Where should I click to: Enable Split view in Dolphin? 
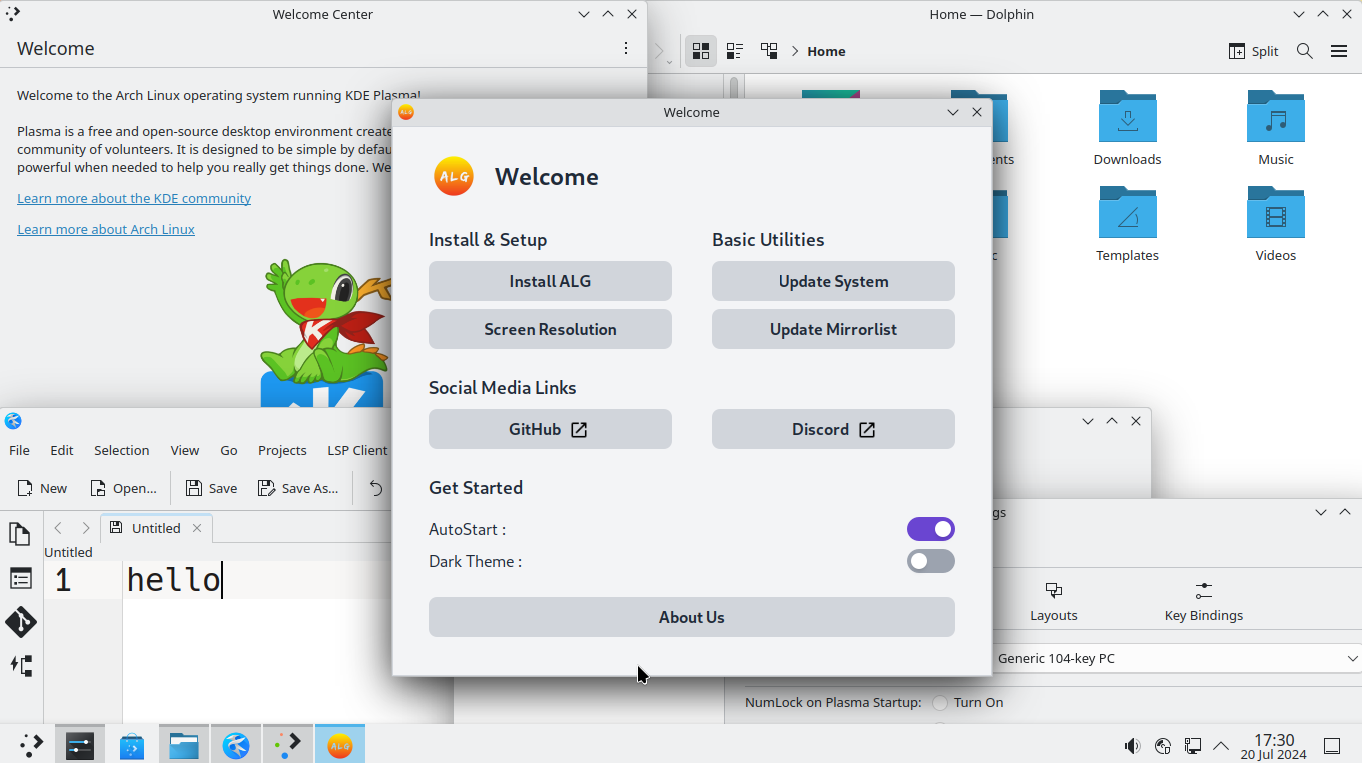pyautogui.click(x=1253, y=50)
